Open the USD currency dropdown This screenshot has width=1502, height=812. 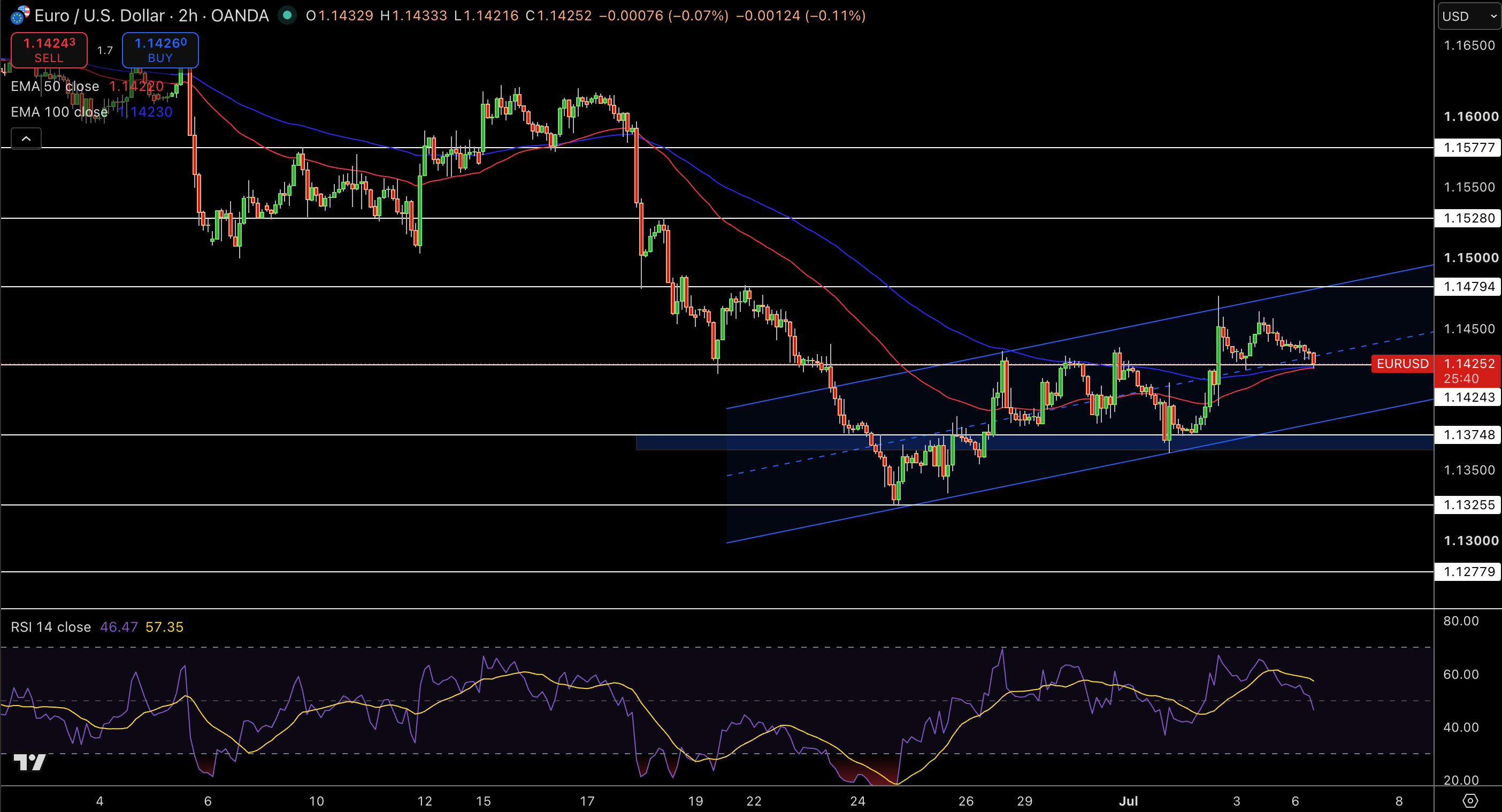[x=1469, y=17]
